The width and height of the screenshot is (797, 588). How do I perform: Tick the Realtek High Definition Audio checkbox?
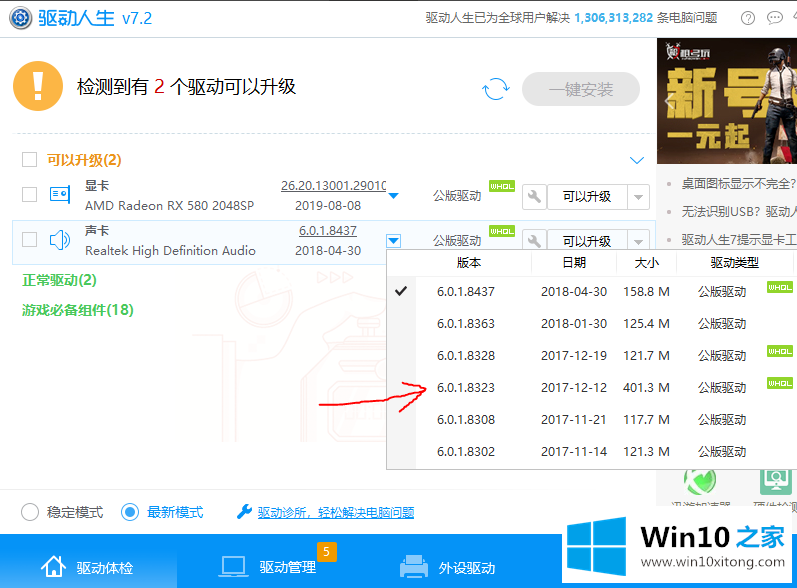pos(29,240)
